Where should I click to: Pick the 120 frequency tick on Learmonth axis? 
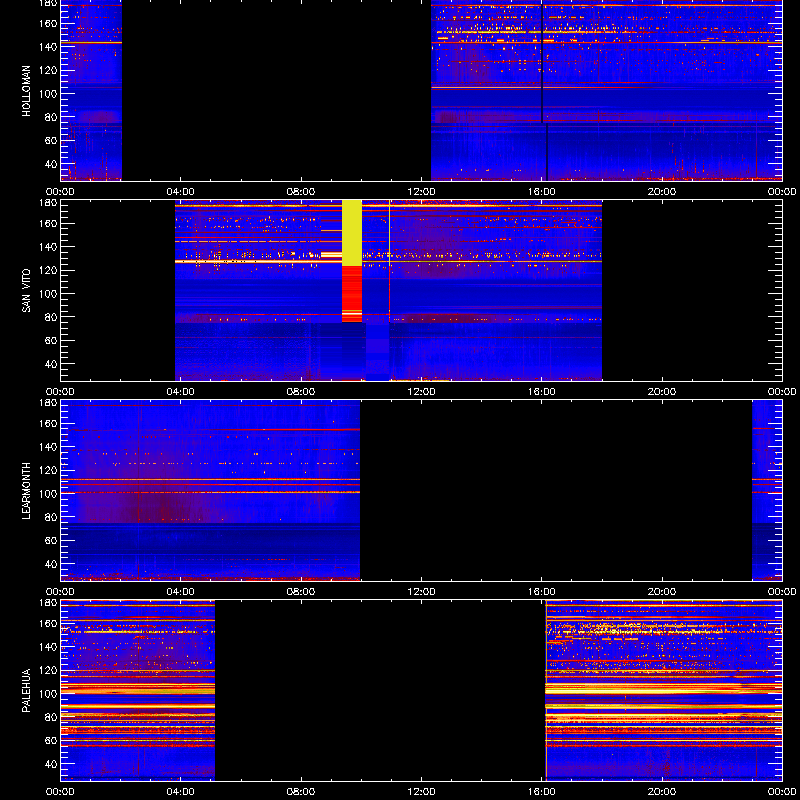[49, 470]
